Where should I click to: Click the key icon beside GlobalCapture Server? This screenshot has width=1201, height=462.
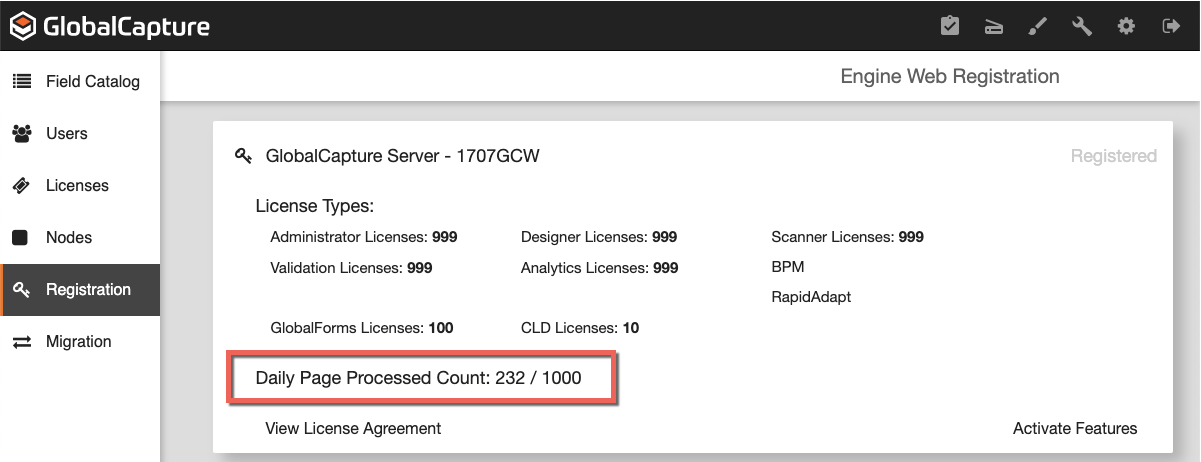(243, 156)
